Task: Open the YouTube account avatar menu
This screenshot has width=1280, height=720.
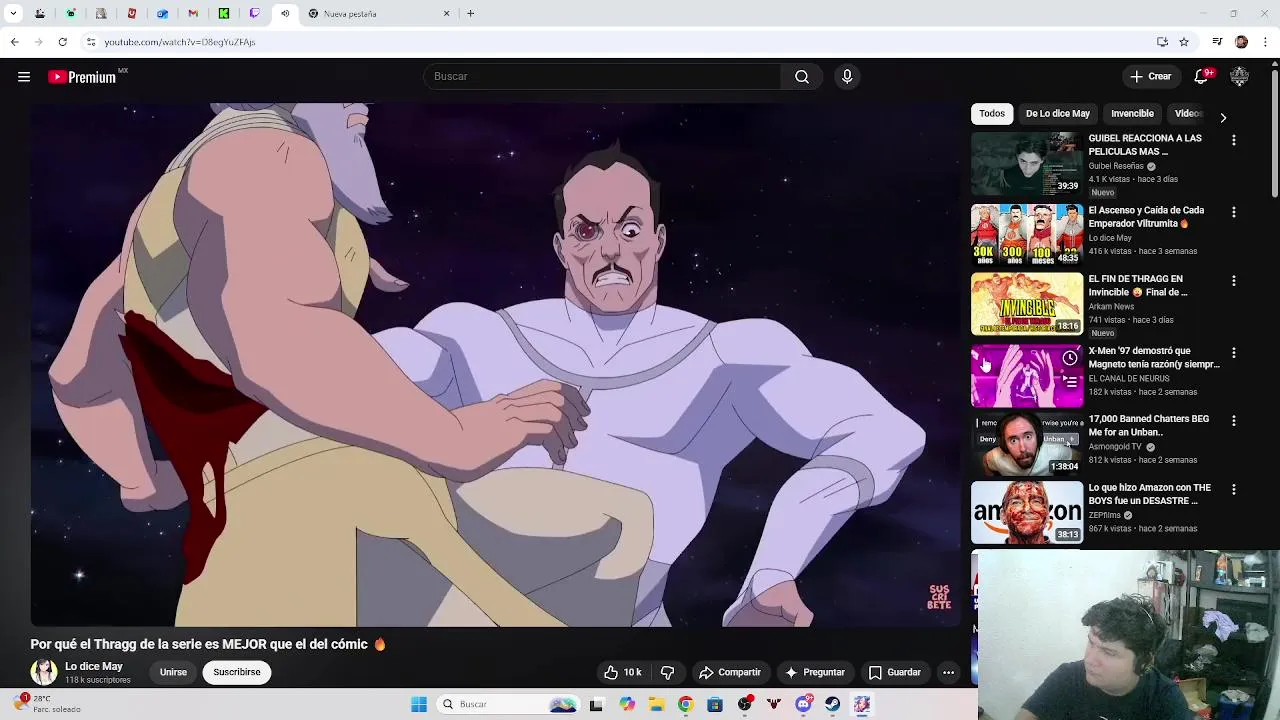Action: point(1239,77)
